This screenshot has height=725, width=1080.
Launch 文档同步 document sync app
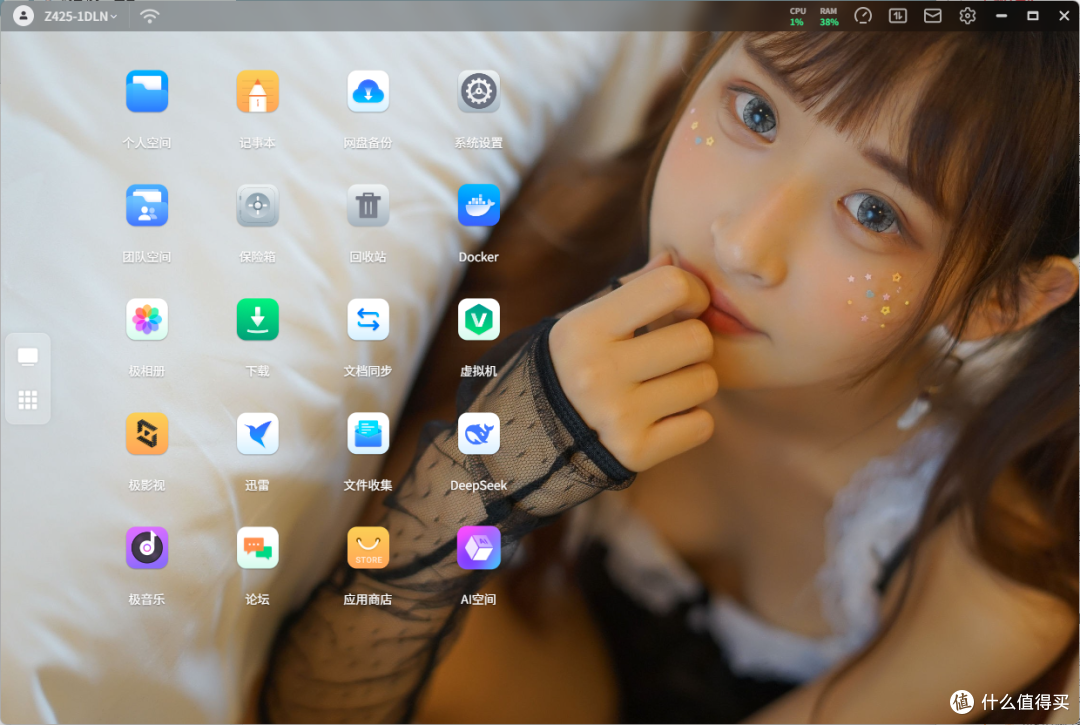click(368, 320)
